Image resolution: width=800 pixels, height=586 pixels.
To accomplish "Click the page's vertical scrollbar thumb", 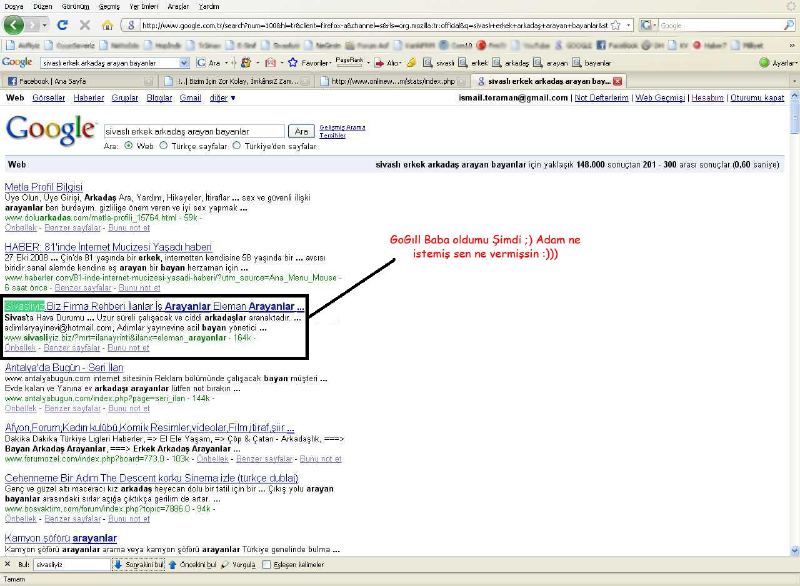I will click(x=794, y=118).
